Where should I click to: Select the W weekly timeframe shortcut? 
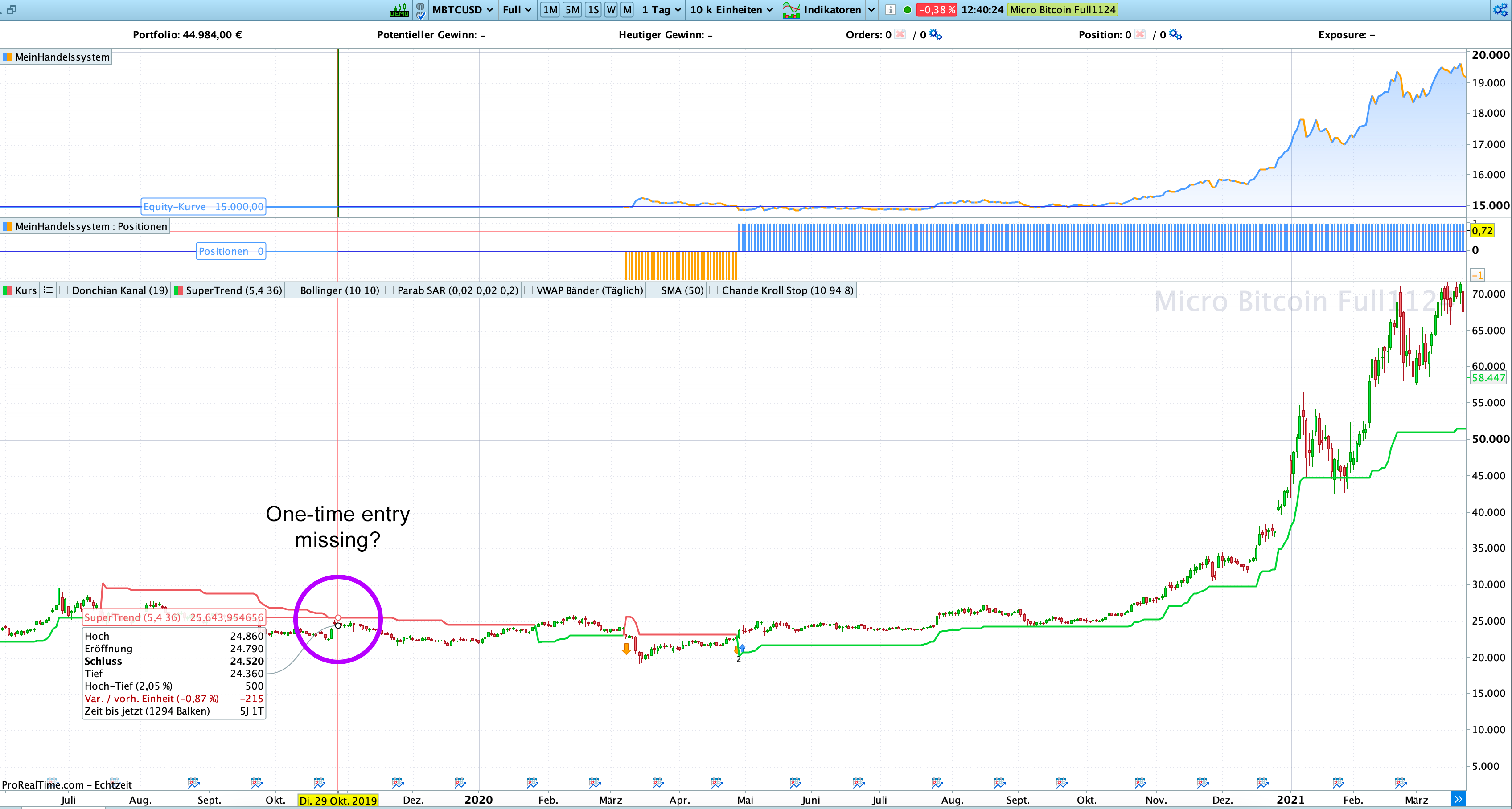[611, 10]
